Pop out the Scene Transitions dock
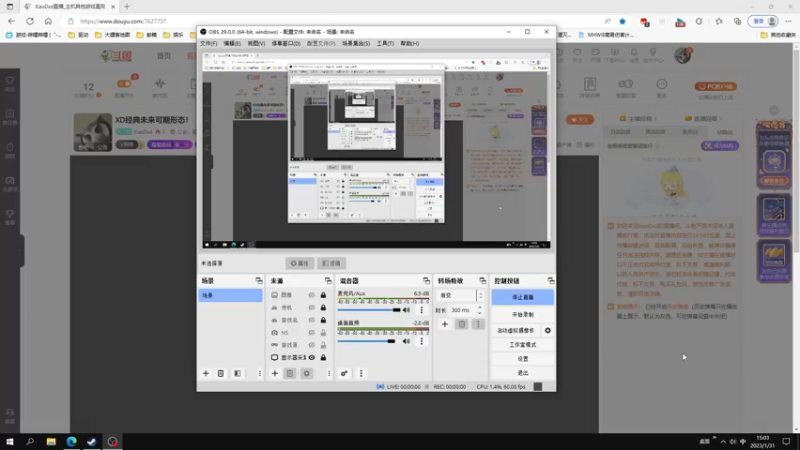This screenshot has width=800, height=450. (x=483, y=281)
